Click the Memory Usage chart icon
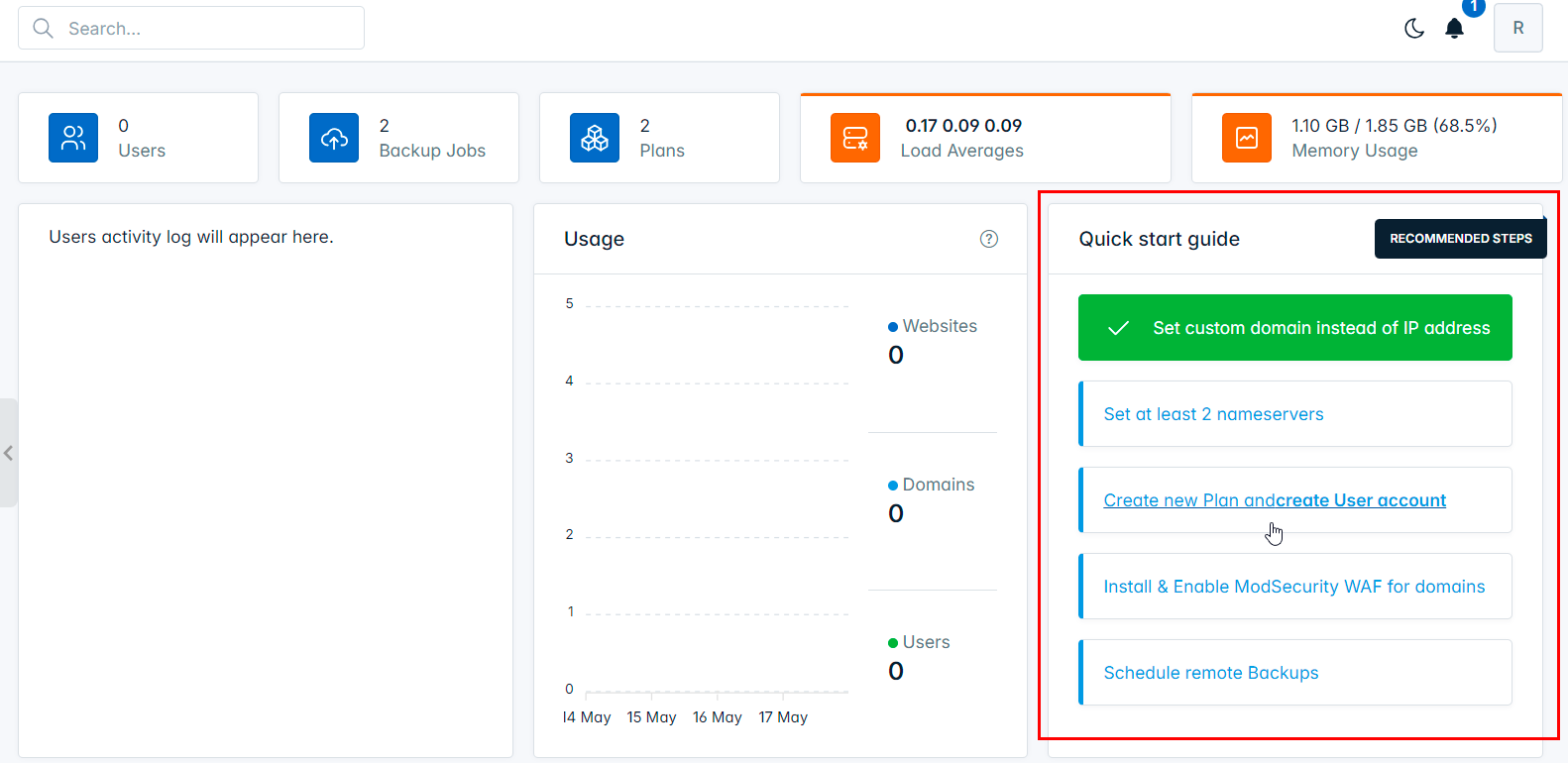This screenshot has width=1568, height=763. pyautogui.click(x=1247, y=138)
